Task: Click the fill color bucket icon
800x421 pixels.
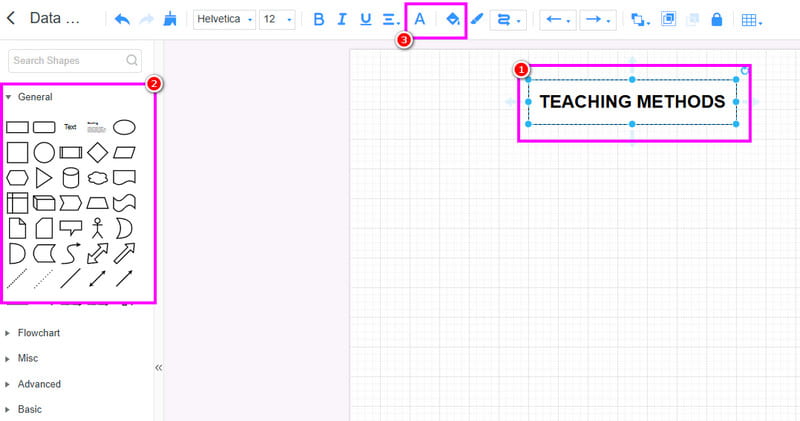Action: tap(453, 19)
